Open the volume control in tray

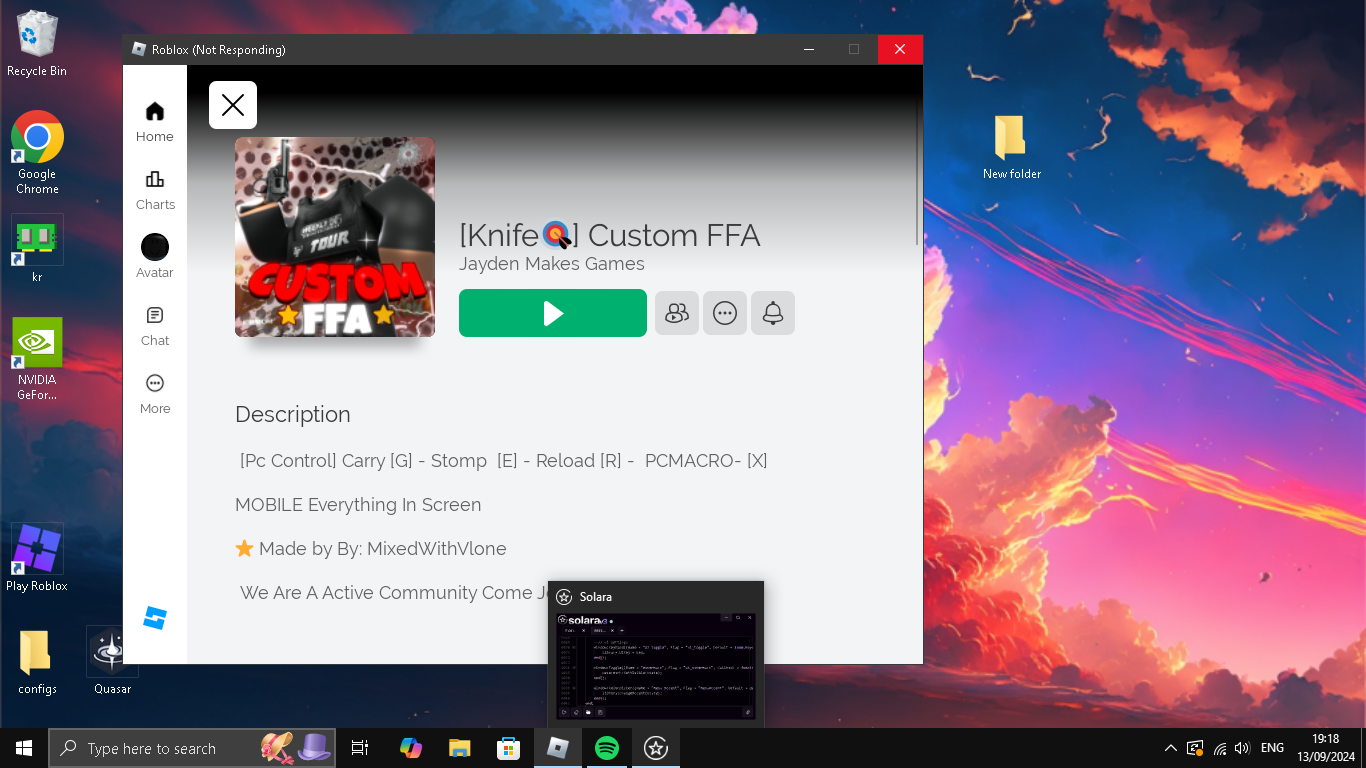[x=1242, y=748]
